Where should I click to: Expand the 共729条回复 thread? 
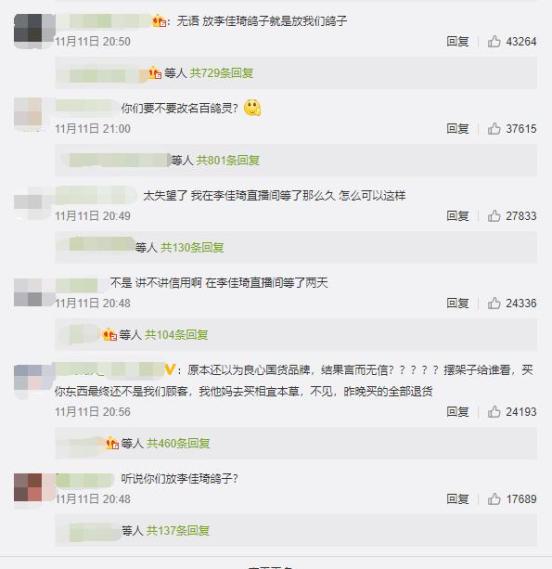[221, 73]
